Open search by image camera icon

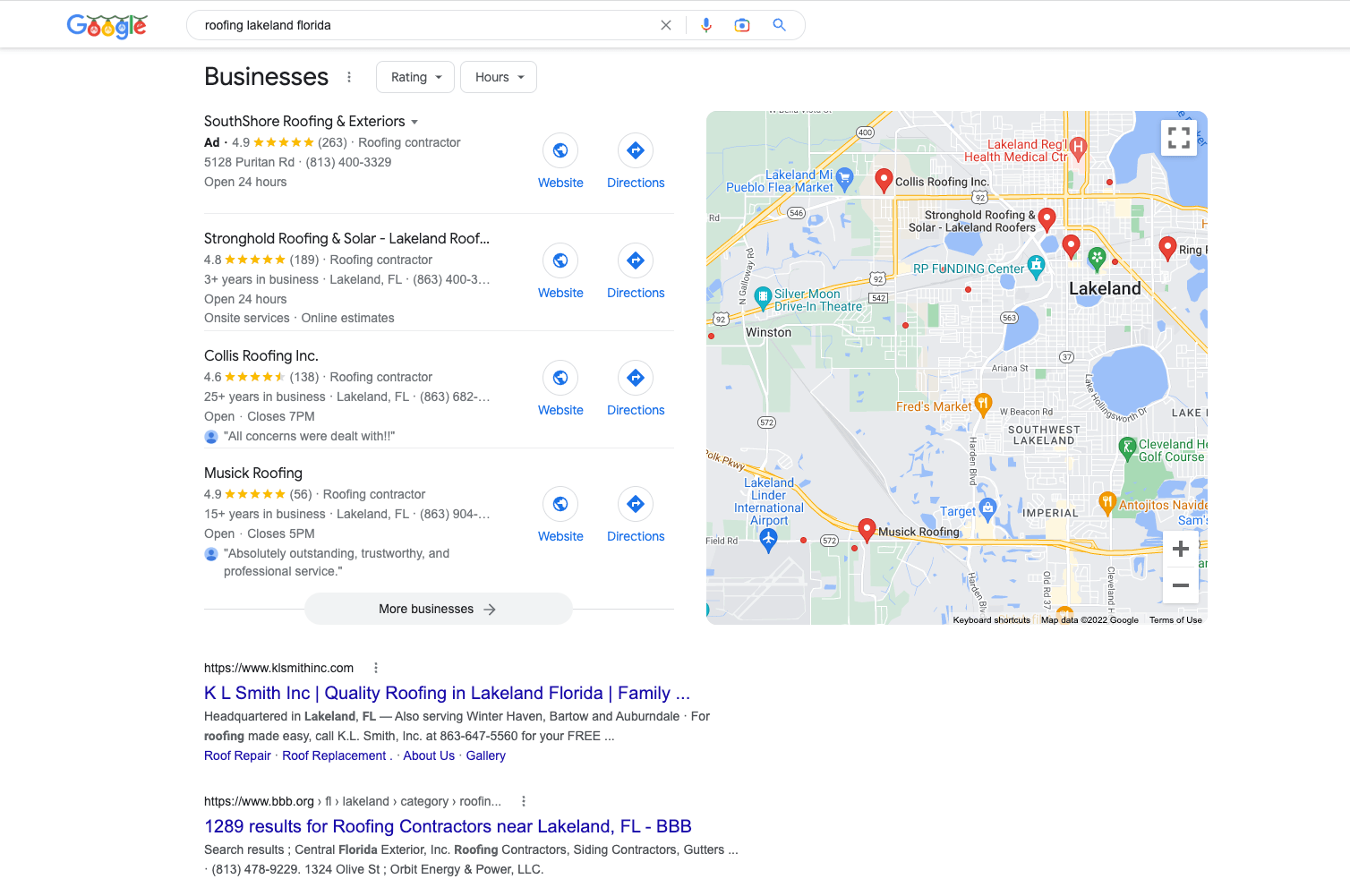pos(742,25)
